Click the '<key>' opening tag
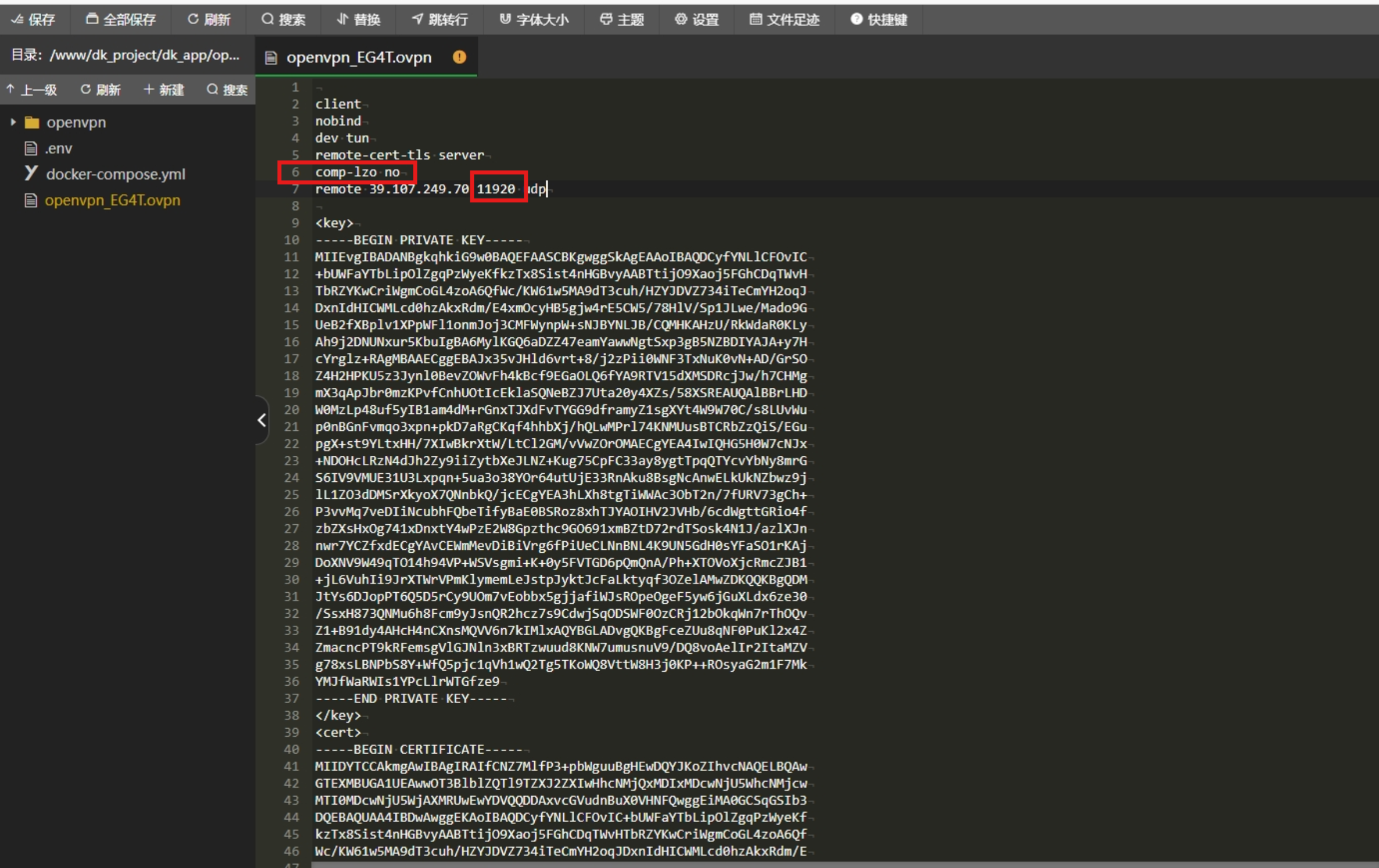Screen dimensions: 1379x868 point(334,223)
